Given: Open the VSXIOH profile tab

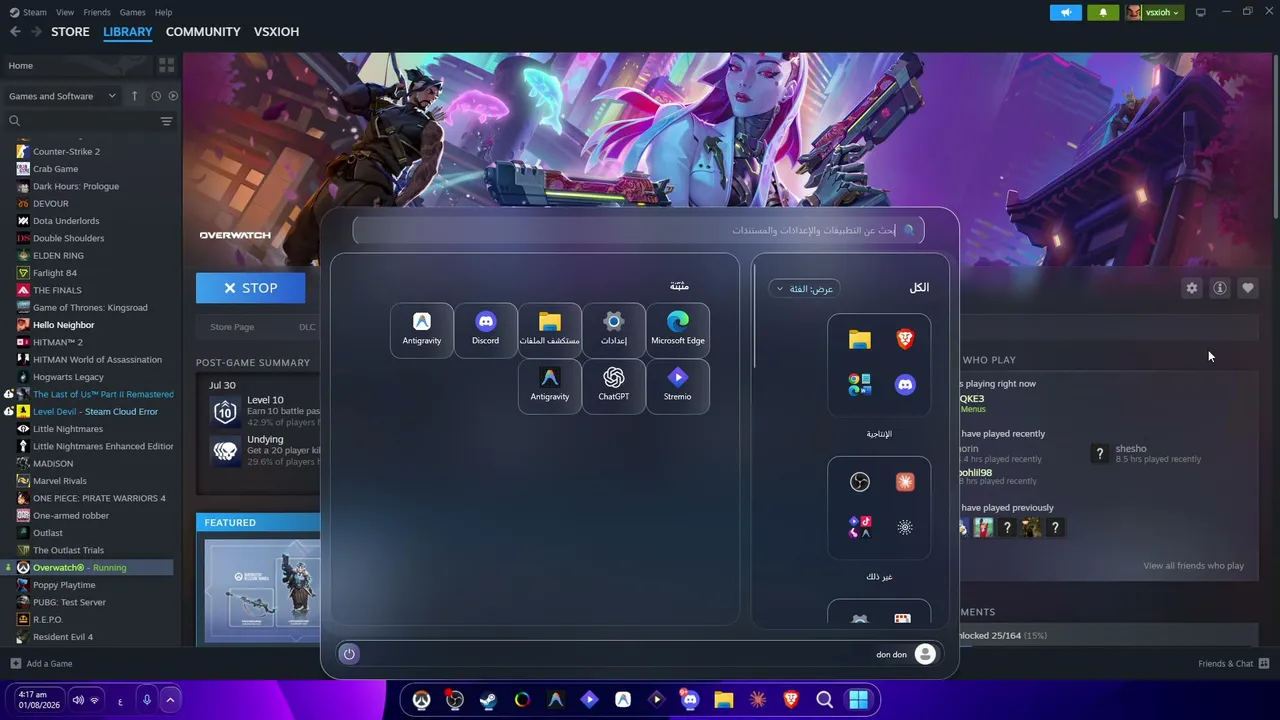Looking at the screenshot, I should 277,32.
